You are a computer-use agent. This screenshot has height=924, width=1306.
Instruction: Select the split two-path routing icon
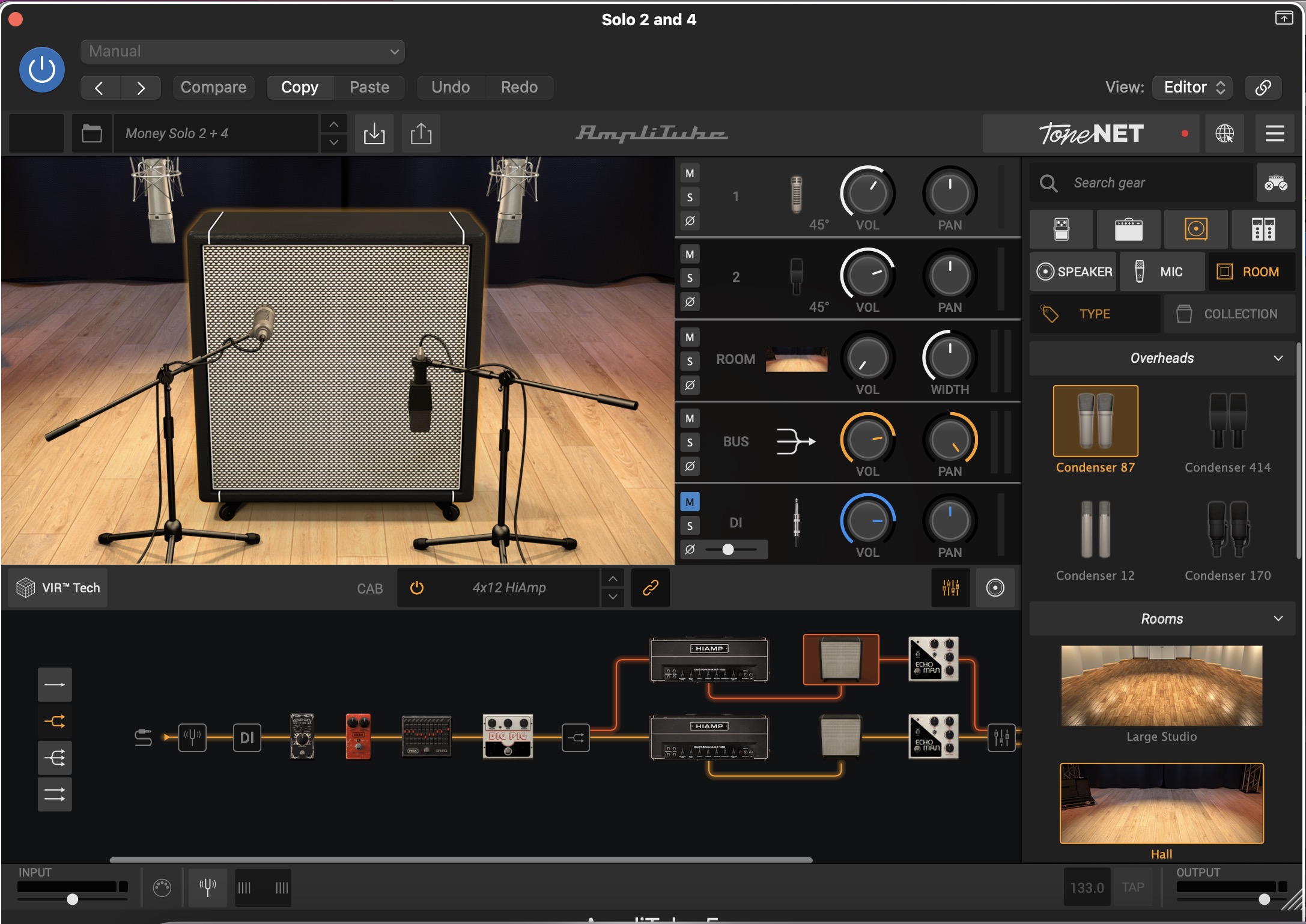[x=55, y=722]
